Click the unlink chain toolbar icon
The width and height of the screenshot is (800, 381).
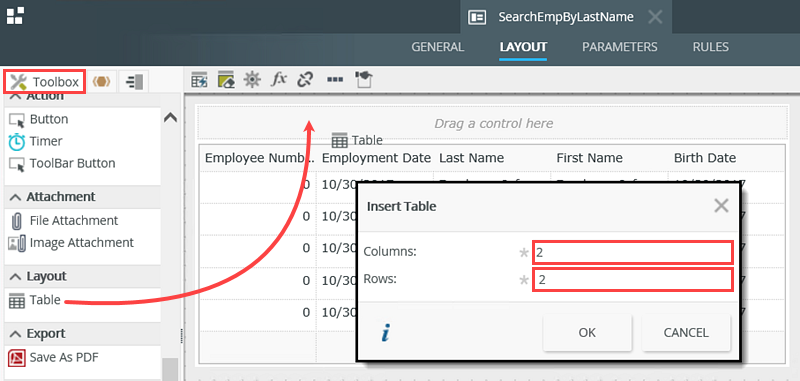[305, 80]
